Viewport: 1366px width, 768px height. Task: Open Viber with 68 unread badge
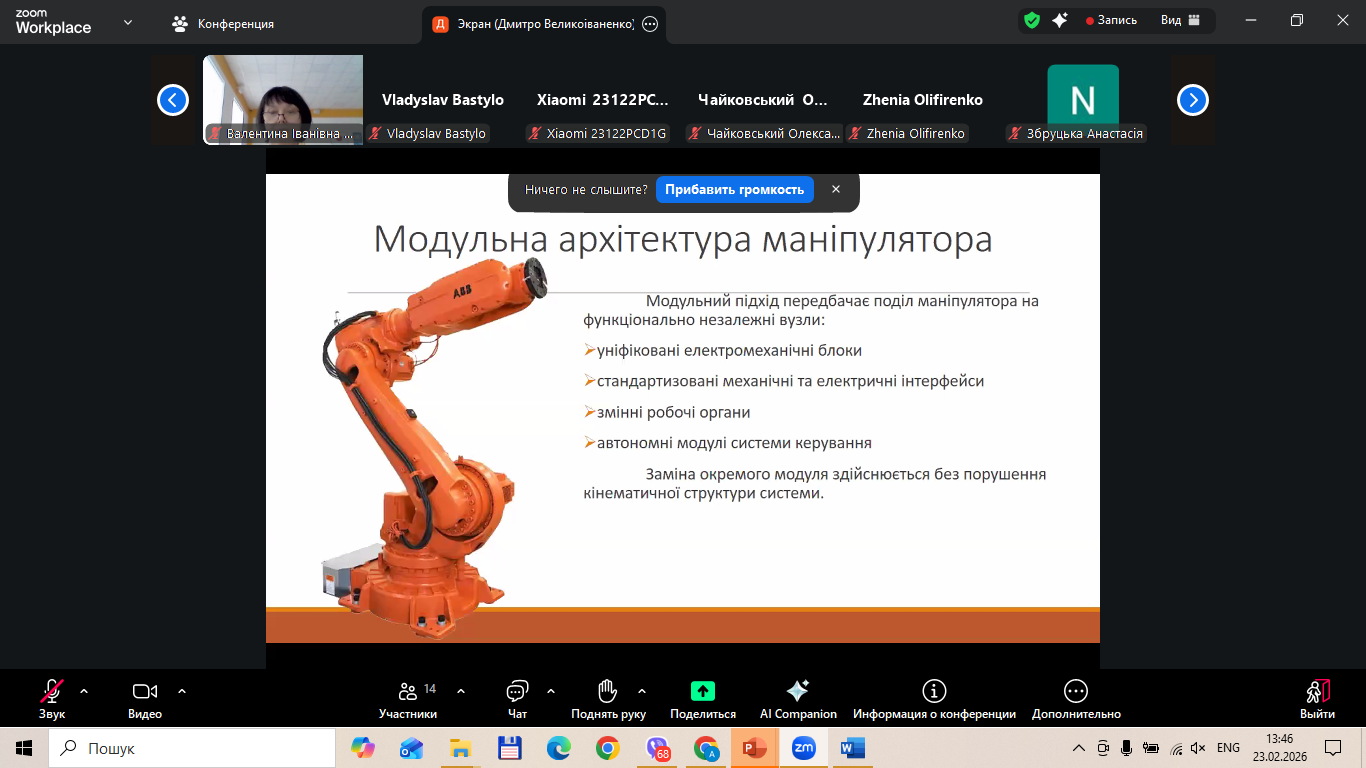tap(657, 748)
